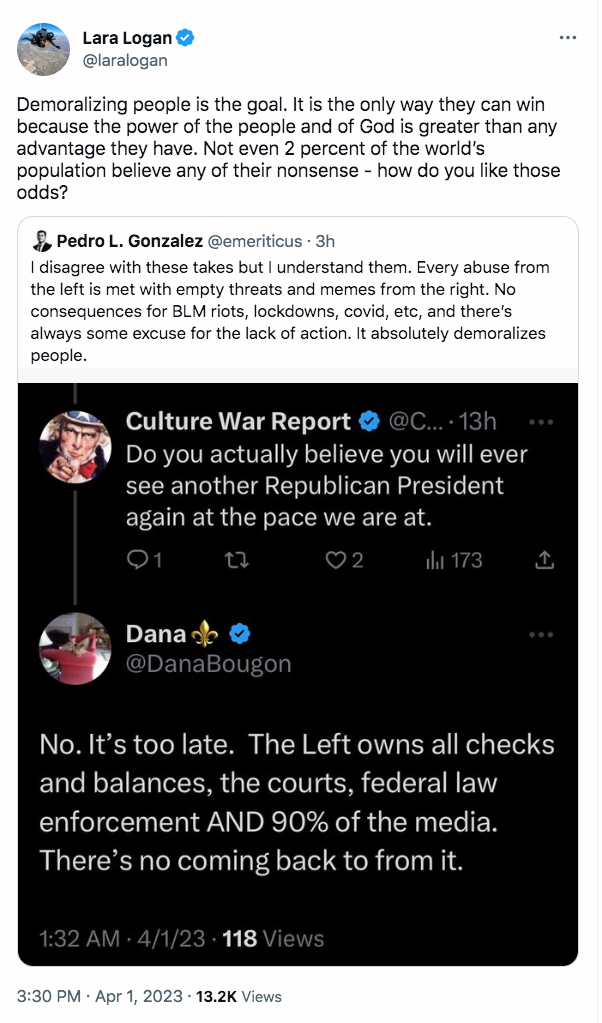602x1023 pixels.
Task: Open the Culture War Report tweet options menu
Action: pos(541,422)
